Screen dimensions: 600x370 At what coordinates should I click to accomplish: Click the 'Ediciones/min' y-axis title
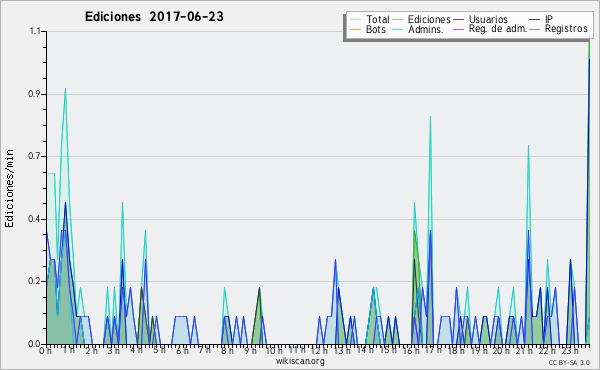pos(9,188)
